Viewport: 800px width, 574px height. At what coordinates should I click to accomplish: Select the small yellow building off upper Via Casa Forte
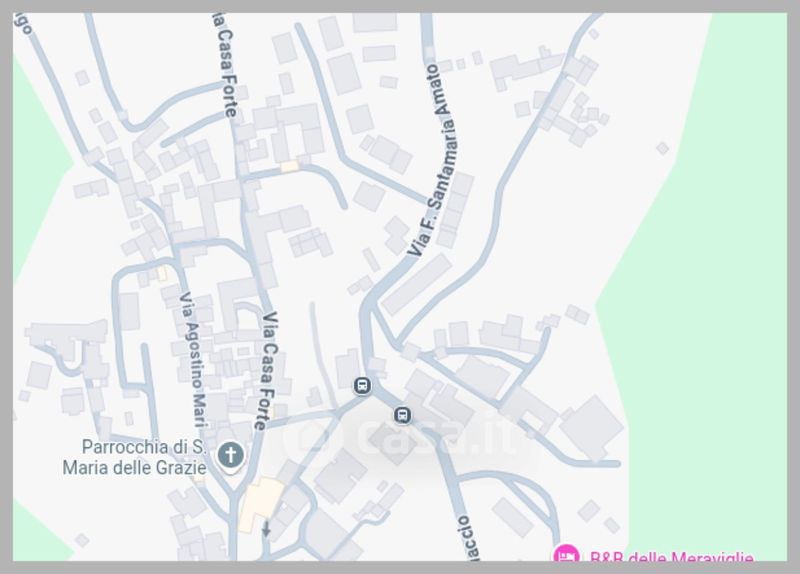(289, 166)
